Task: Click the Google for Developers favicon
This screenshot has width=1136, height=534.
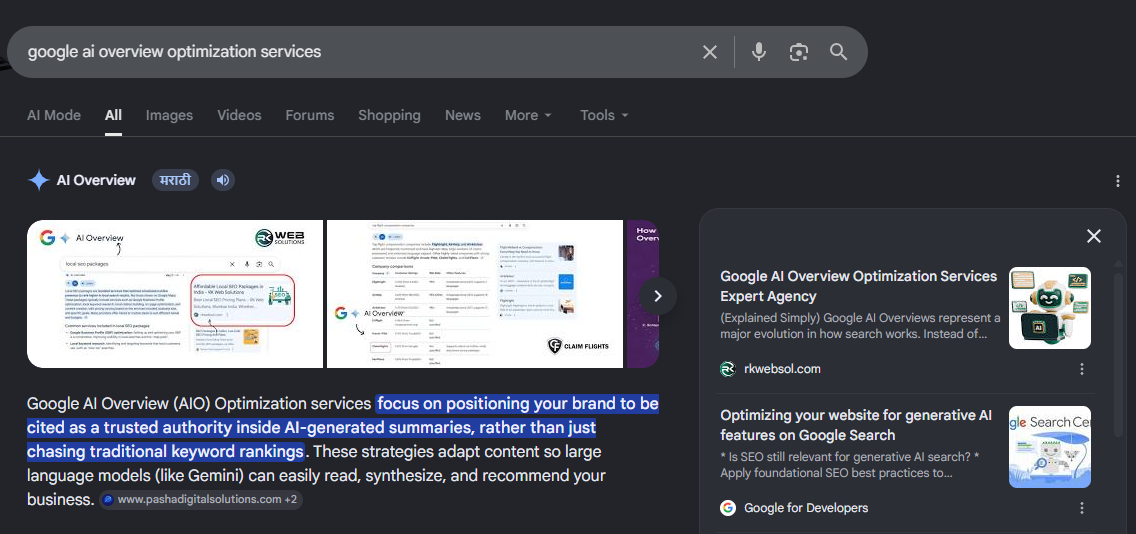Action: 728,508
